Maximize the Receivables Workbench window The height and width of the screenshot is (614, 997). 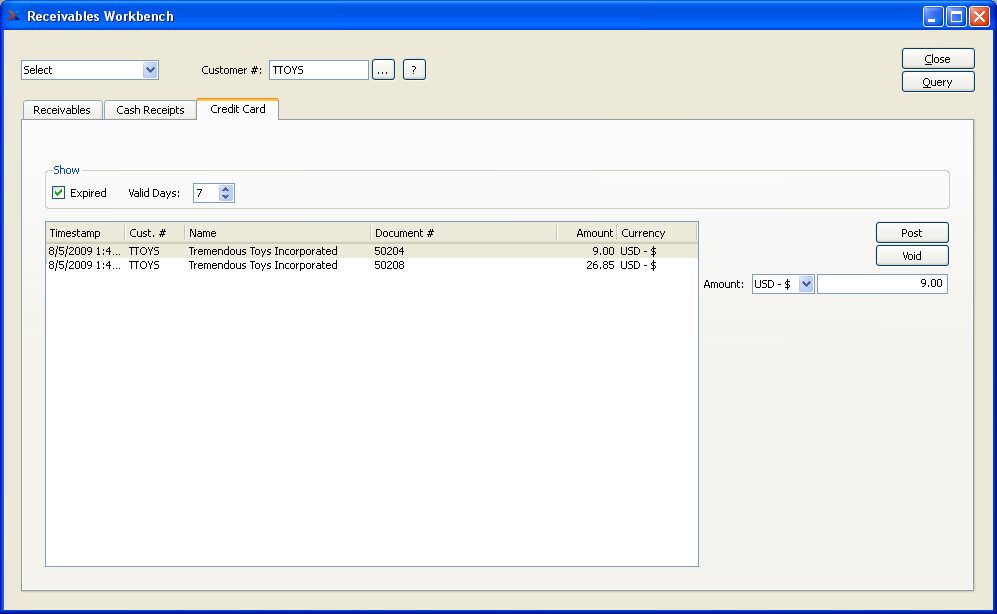[956, 16]
